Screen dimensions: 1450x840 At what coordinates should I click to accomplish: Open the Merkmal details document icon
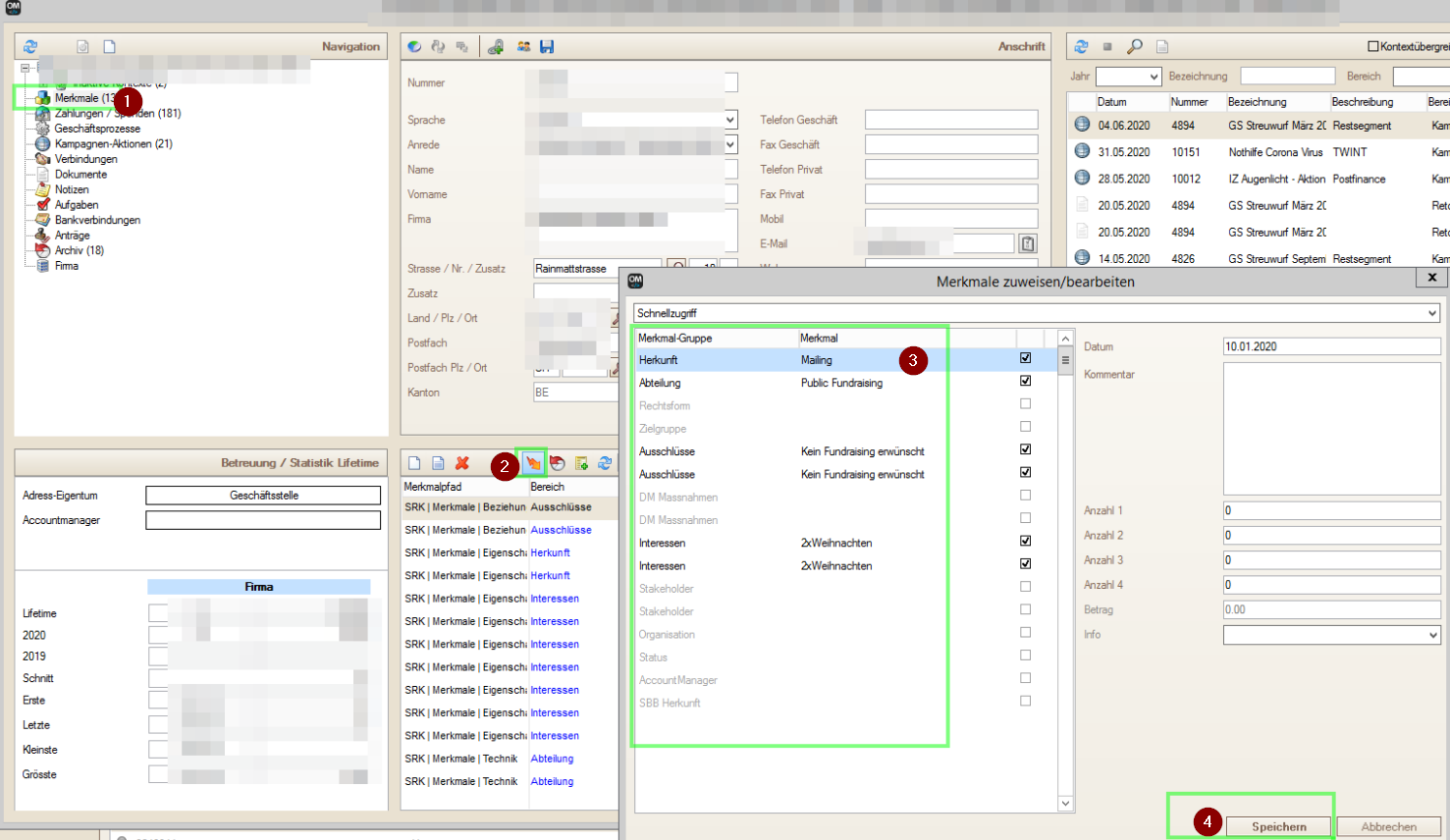(x=438, y=463)
